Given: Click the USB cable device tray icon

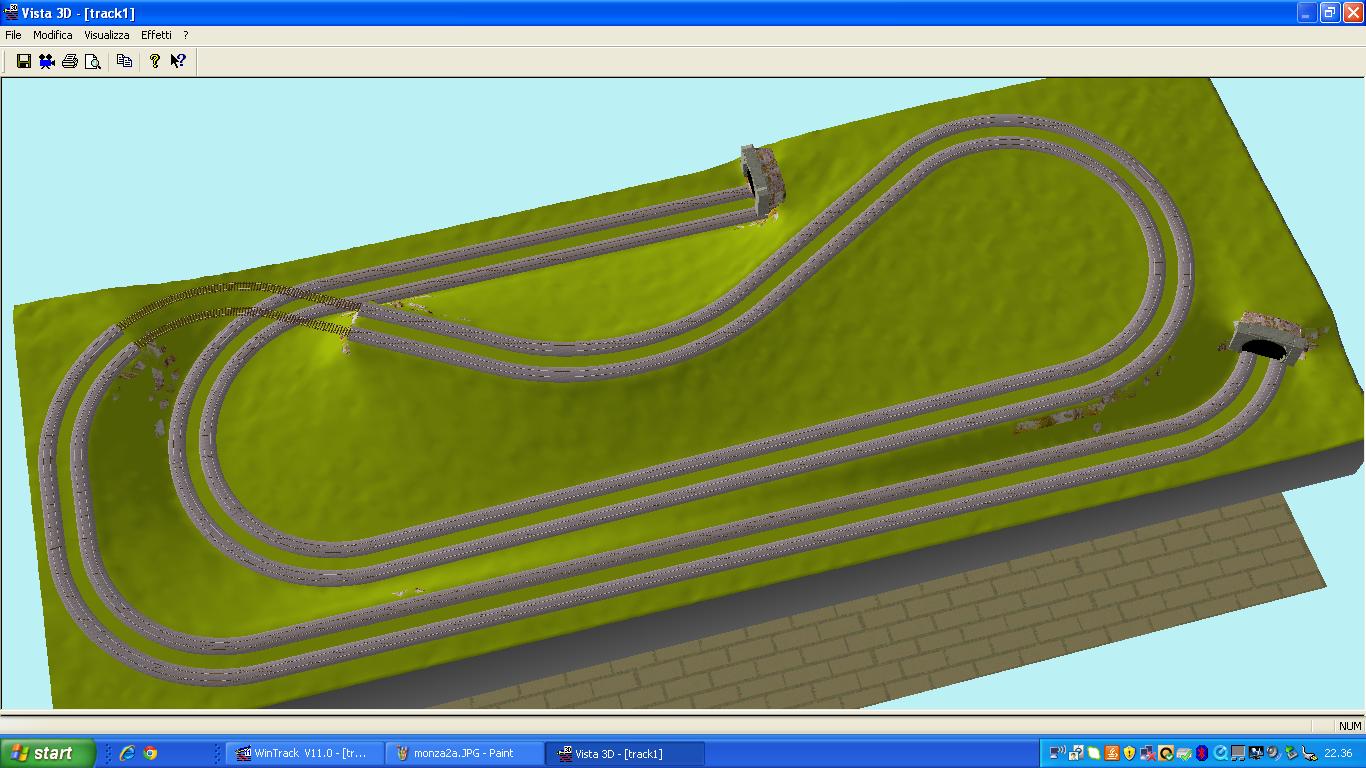Looking at the screenshot, I should pyautogui.click(x=1310, y=753).
